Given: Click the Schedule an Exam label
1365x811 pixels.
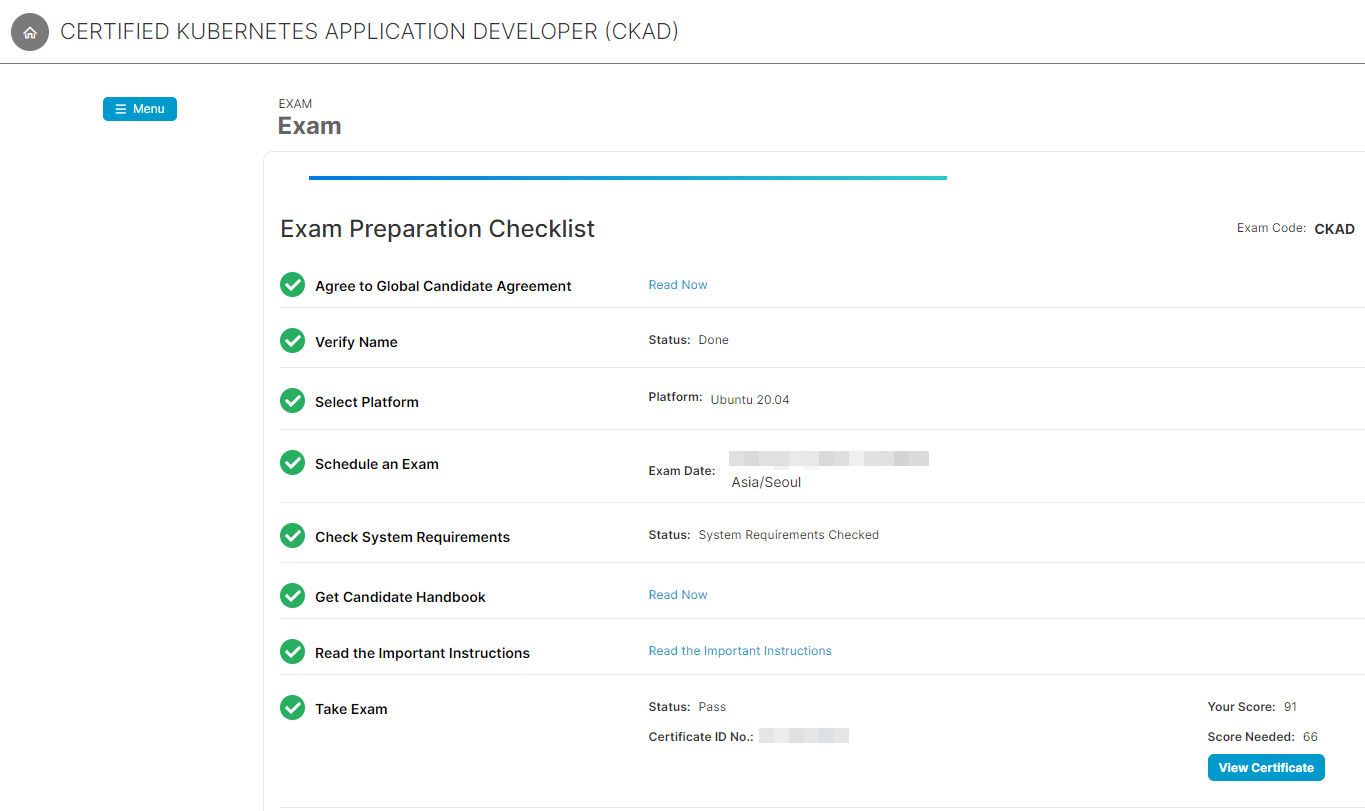Looking at the screenshot, I should click(x=377, y=464).
